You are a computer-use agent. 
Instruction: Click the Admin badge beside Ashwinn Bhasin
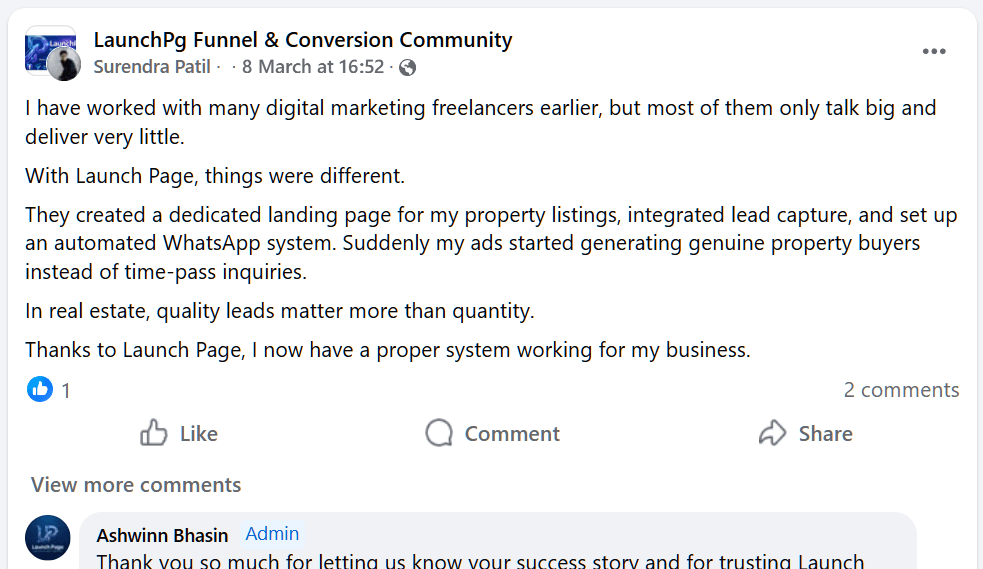point(272,534)
